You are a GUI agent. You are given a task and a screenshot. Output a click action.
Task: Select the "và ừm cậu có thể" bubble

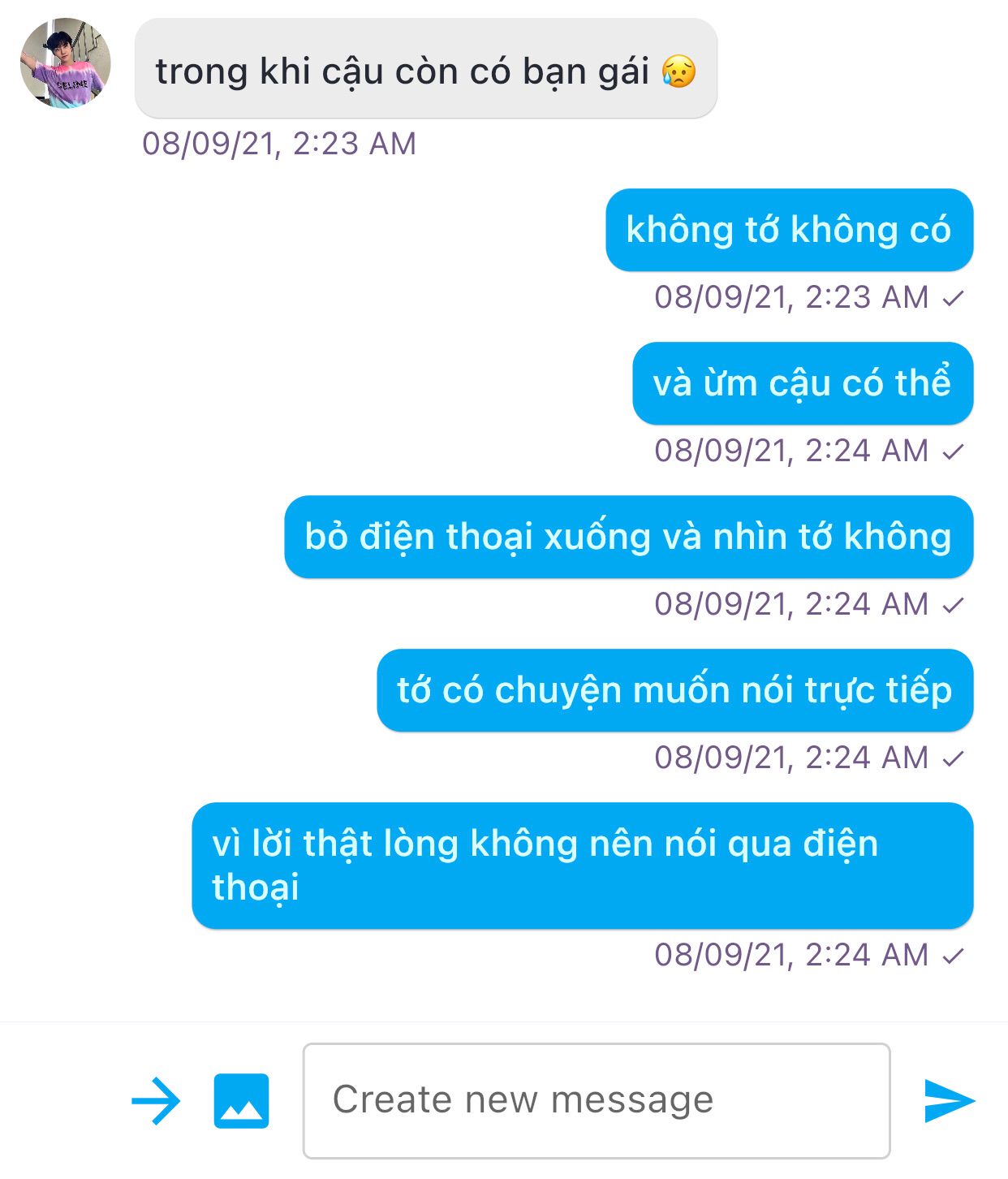[x=803, y=383]
